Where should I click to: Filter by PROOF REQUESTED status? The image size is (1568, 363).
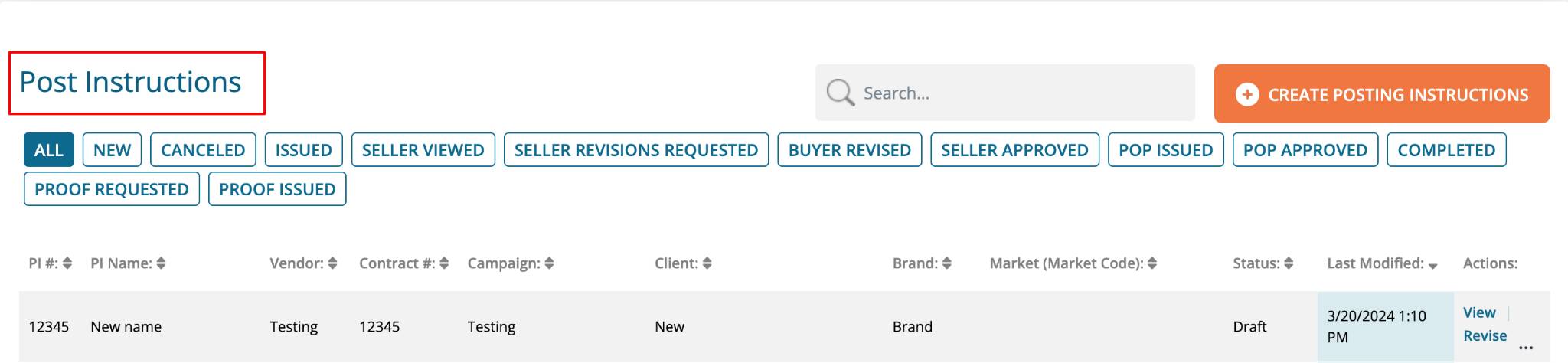pyautogui.click(x=112, y=189)
